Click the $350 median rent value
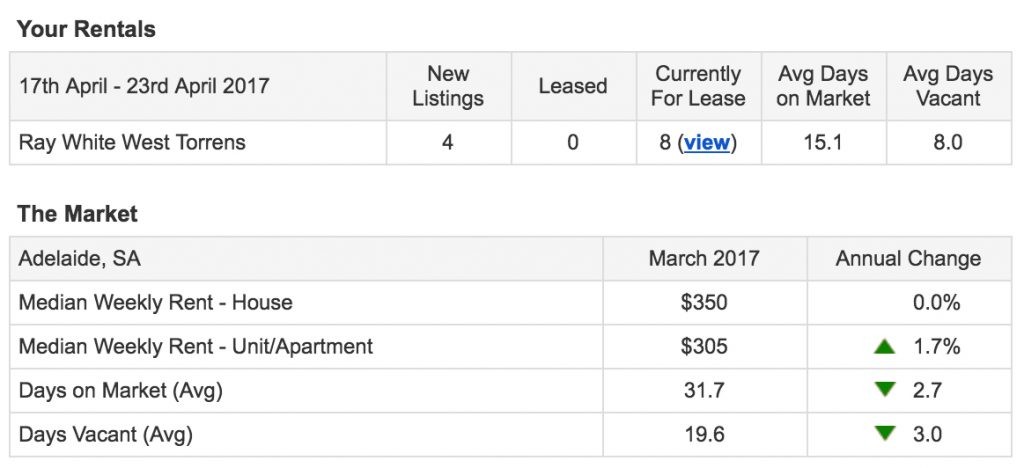Image resolution: width=1024 pixels, height=468 pixels. tap(704, 303)
